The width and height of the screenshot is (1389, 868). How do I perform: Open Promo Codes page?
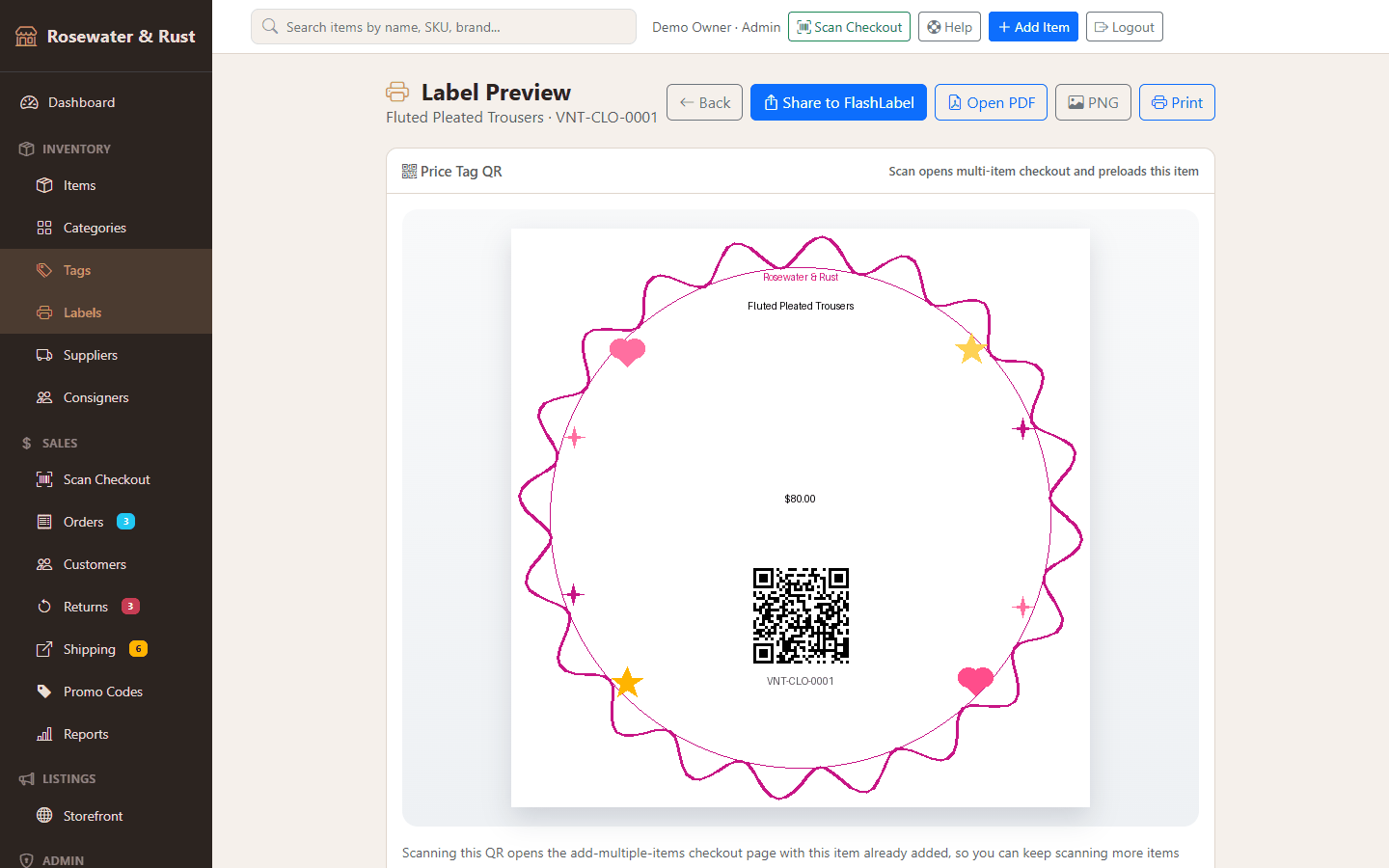click(x=106, y=692)
